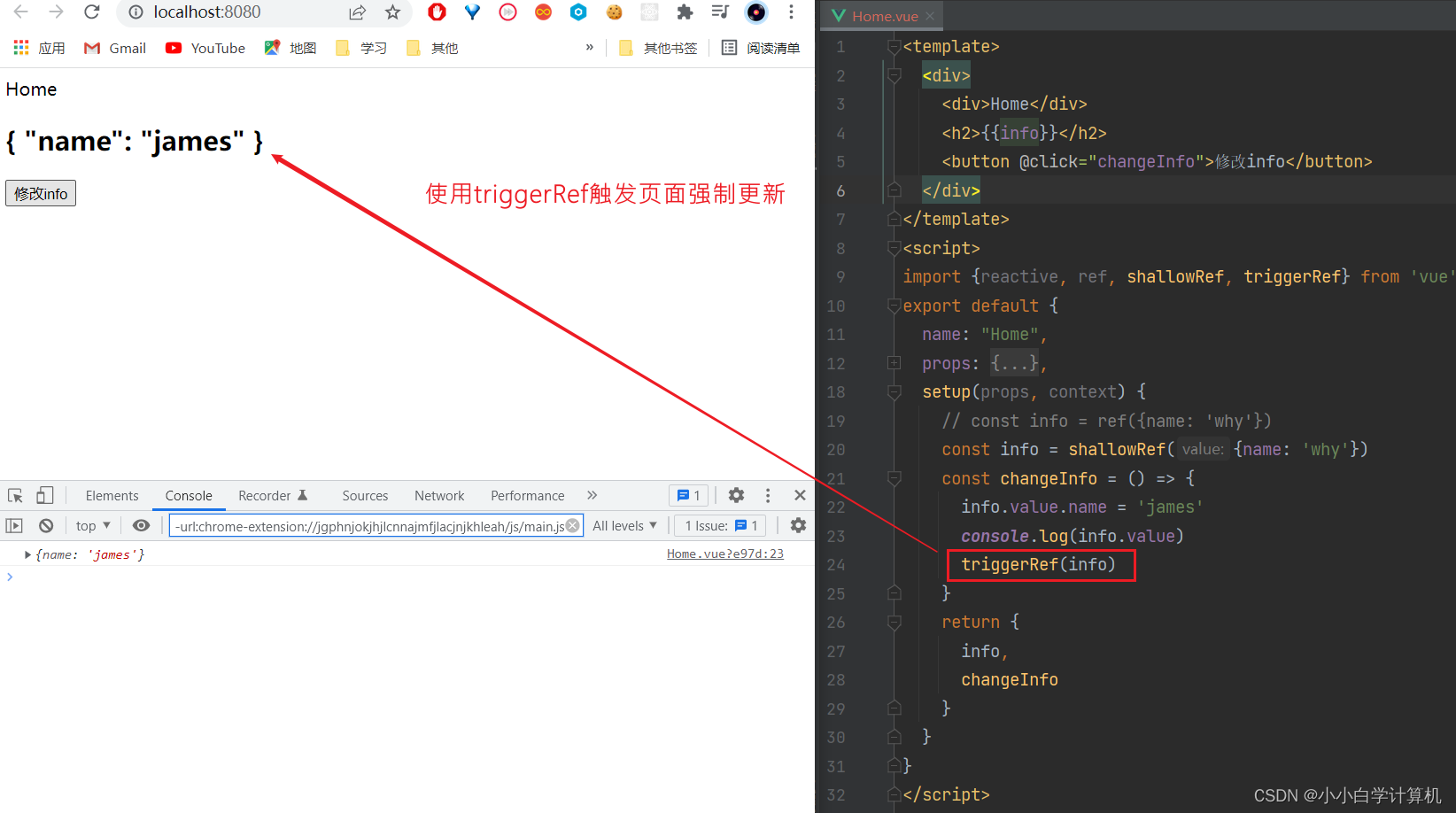Switch to the Network tab
The image size is (1456, 813).
(x=439, y=496)
